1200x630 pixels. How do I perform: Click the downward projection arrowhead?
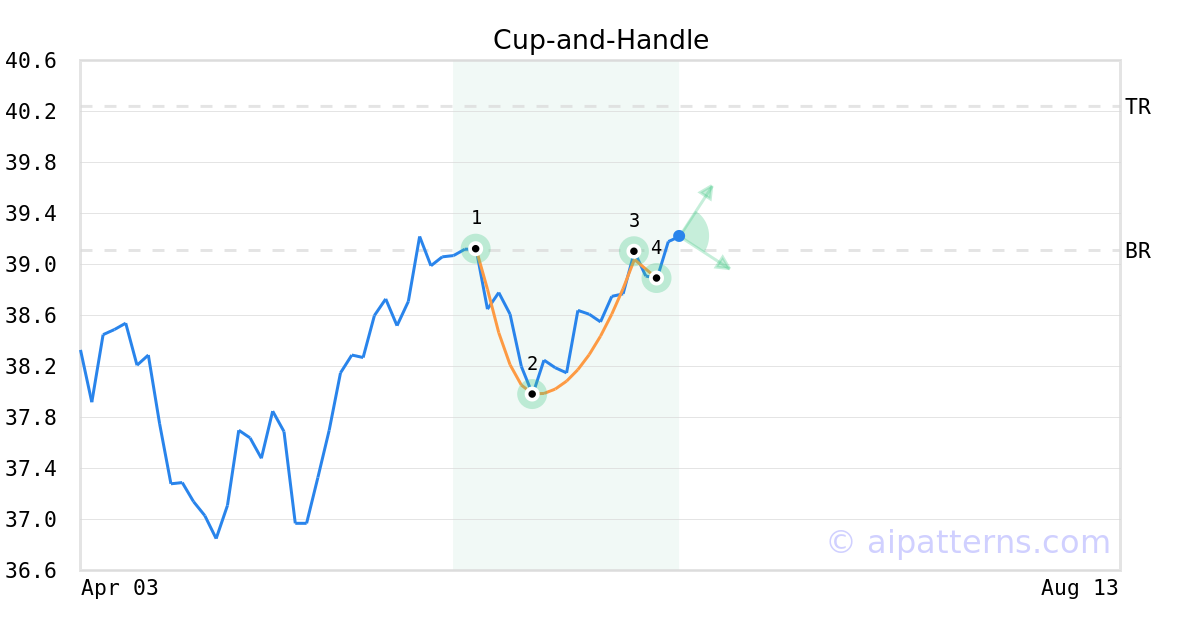coord(723,264)
